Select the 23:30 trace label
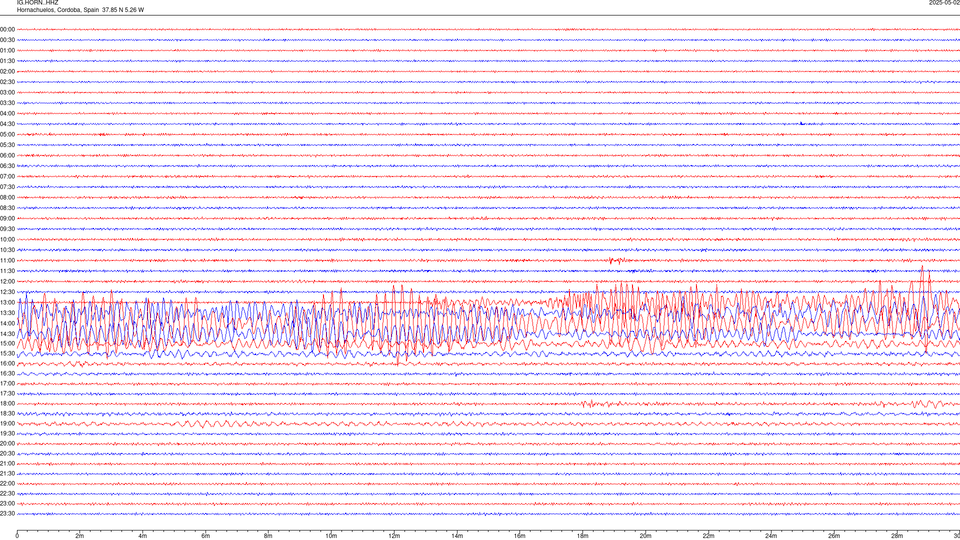 point(7,514)
